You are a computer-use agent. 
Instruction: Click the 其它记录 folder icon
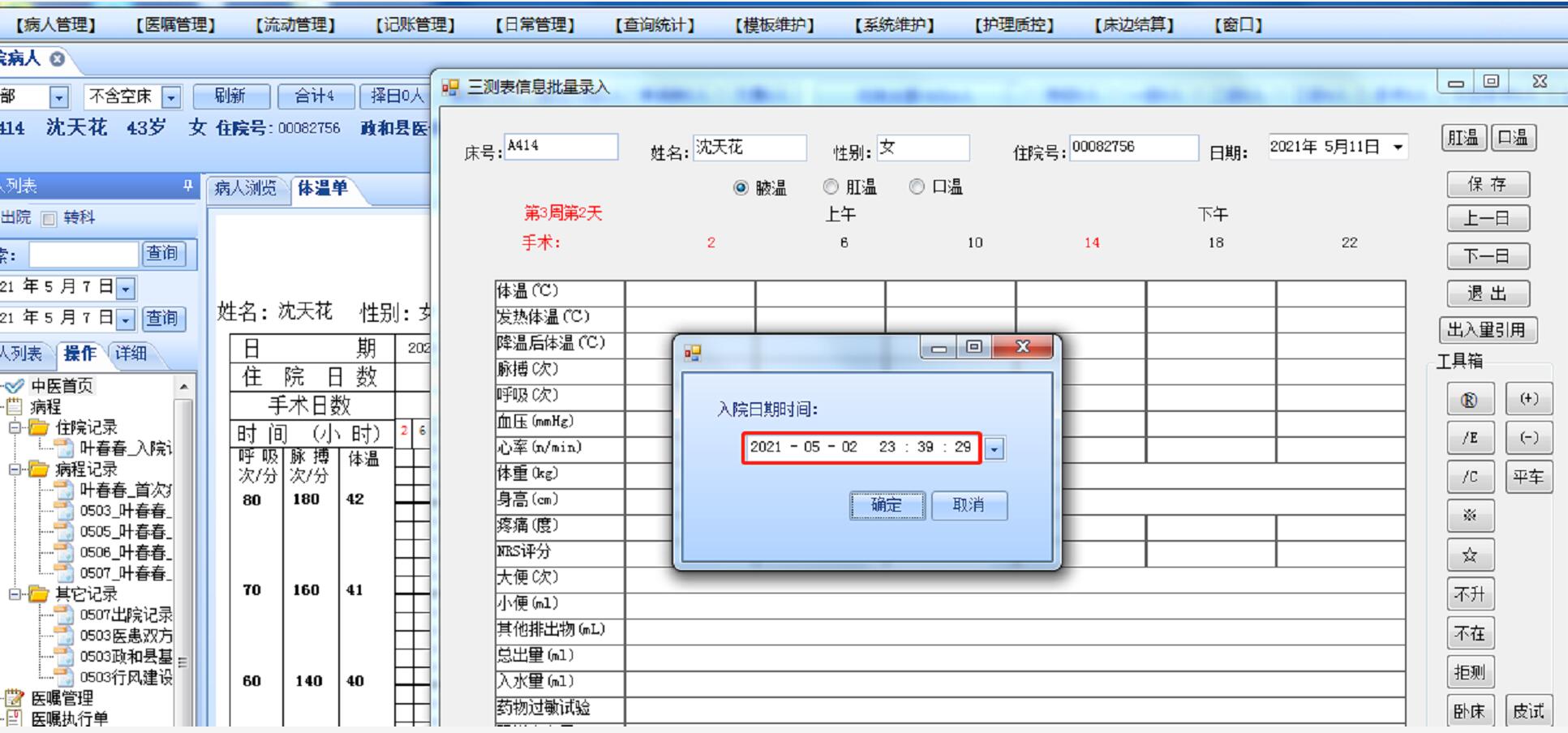click(x=38, y=594)
